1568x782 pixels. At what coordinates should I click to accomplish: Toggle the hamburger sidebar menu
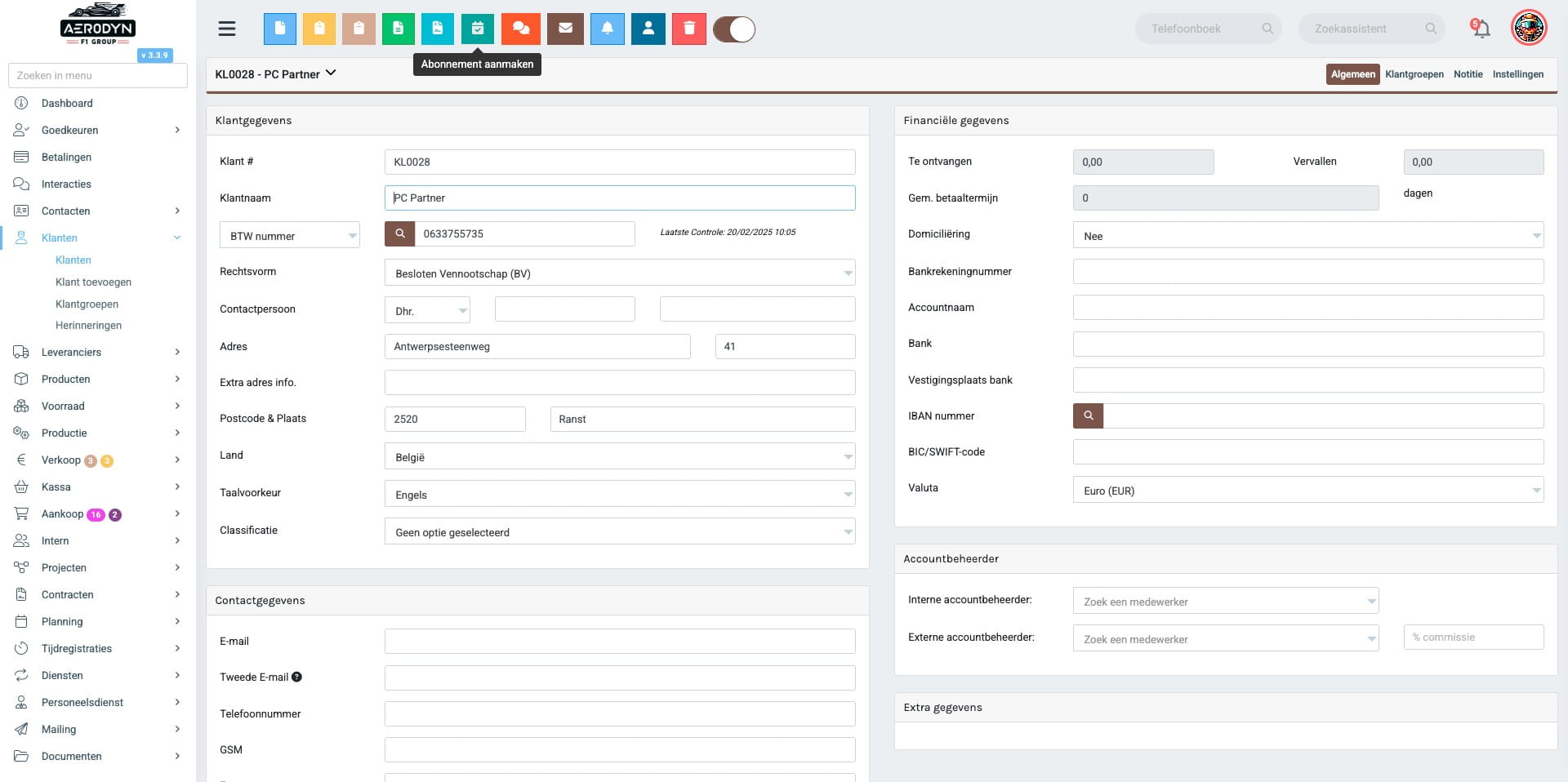coord(227,29)
